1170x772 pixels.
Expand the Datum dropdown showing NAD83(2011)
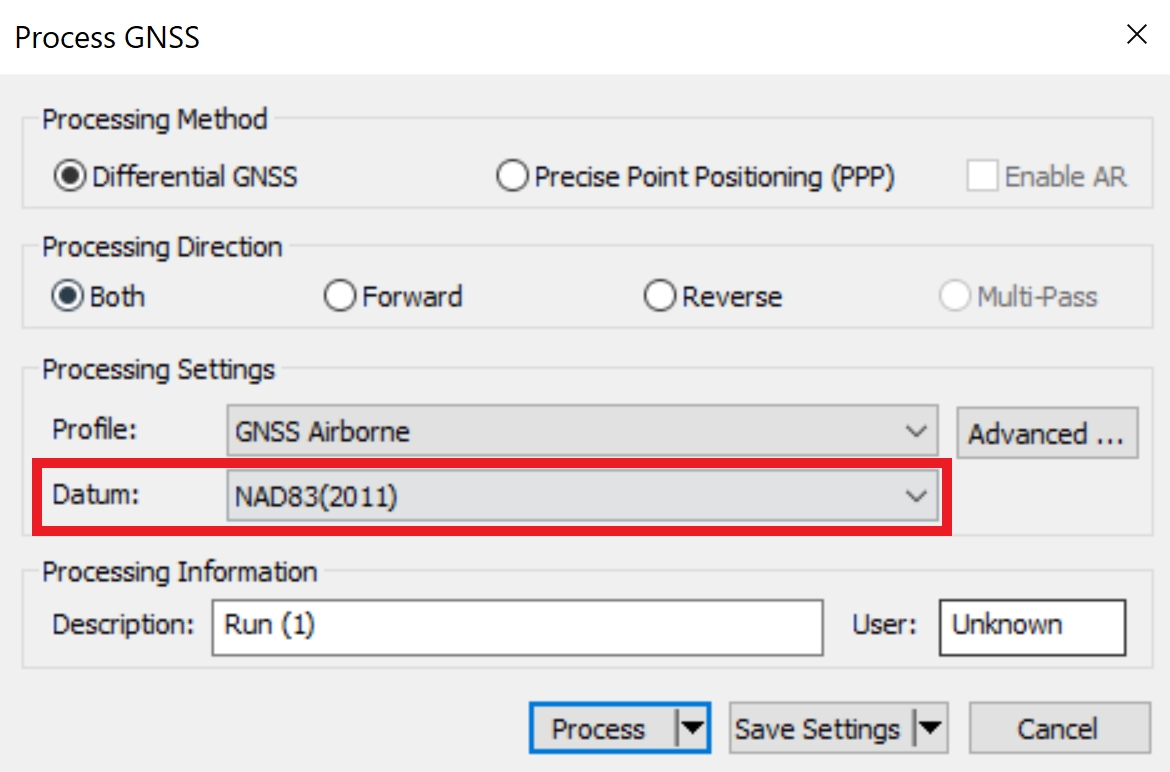(582, 497)
